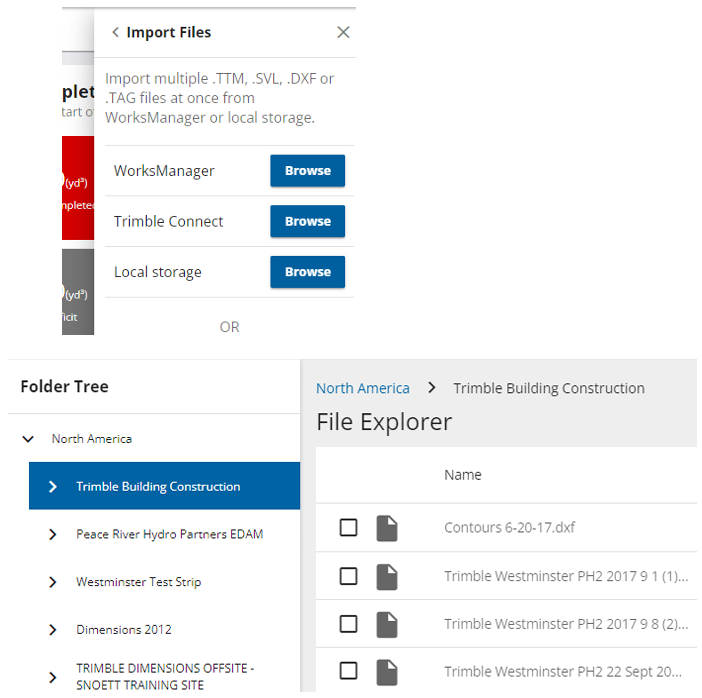Expand Trimble Building Construction folder

pyautogui.click(x=52, y=487)
